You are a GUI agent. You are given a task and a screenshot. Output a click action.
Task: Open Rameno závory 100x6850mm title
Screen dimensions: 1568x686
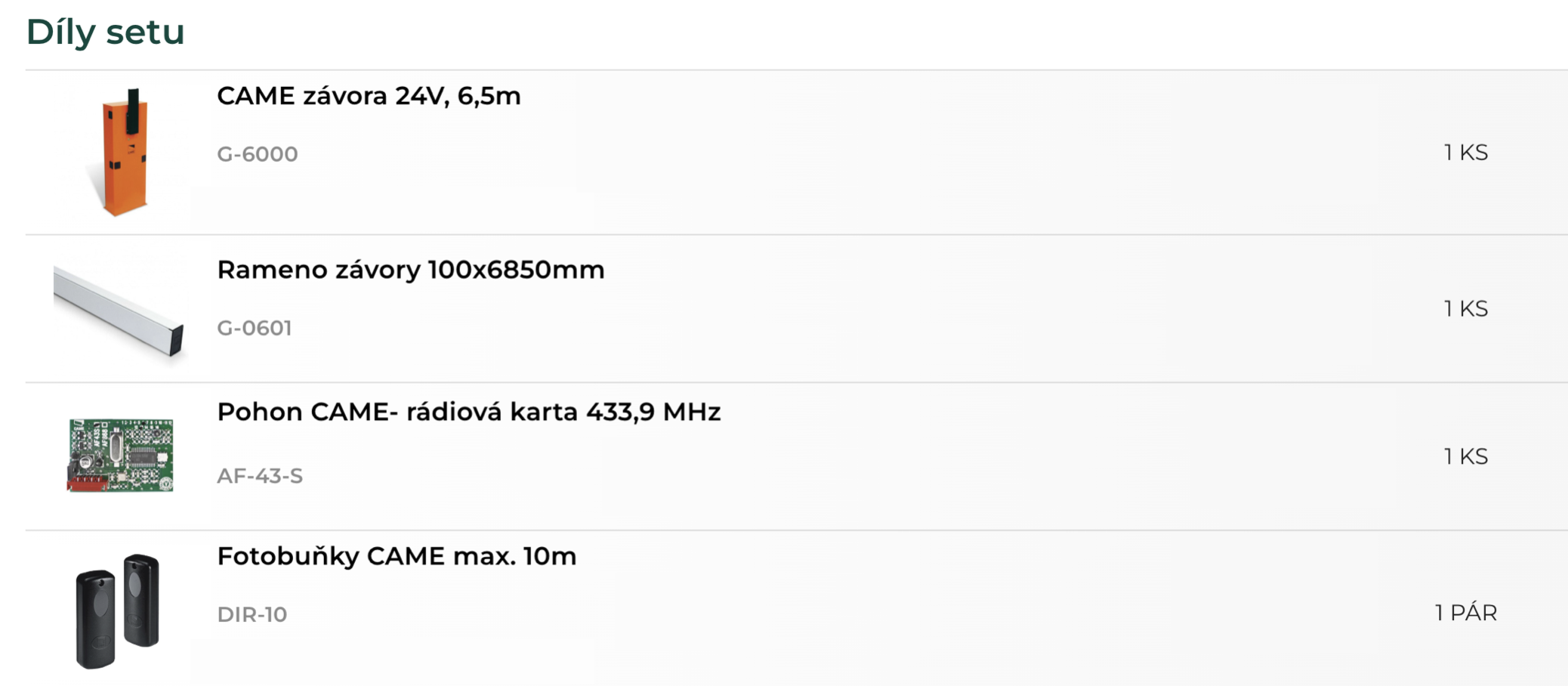[410, 270]
